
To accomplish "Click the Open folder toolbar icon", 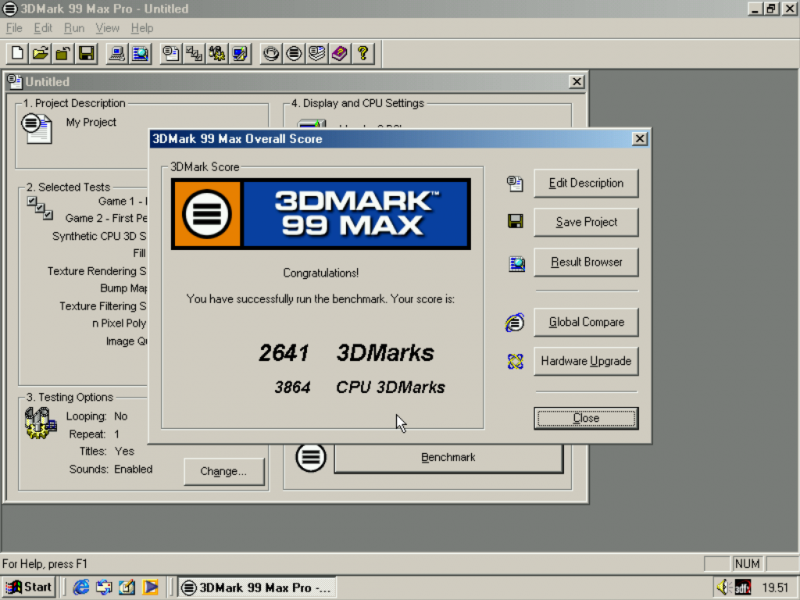I will point(40,53).
